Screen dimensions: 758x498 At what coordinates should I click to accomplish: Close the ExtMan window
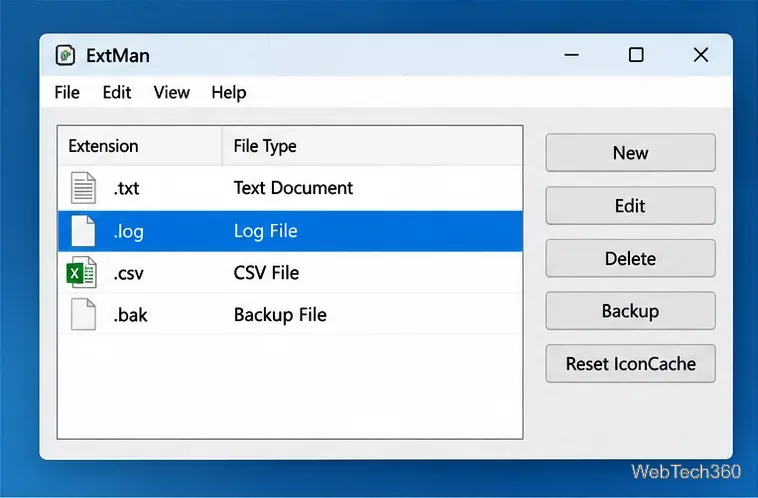(x=701, y=55)
